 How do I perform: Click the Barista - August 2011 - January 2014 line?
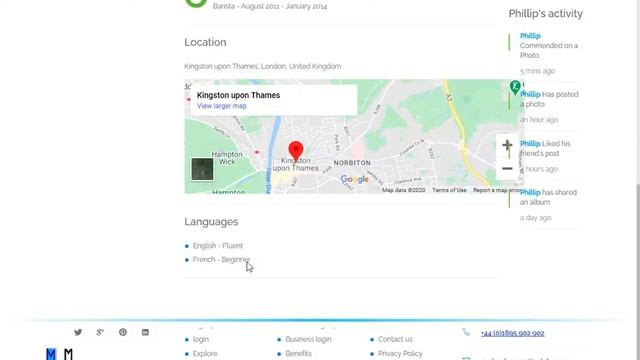(270, 6)
